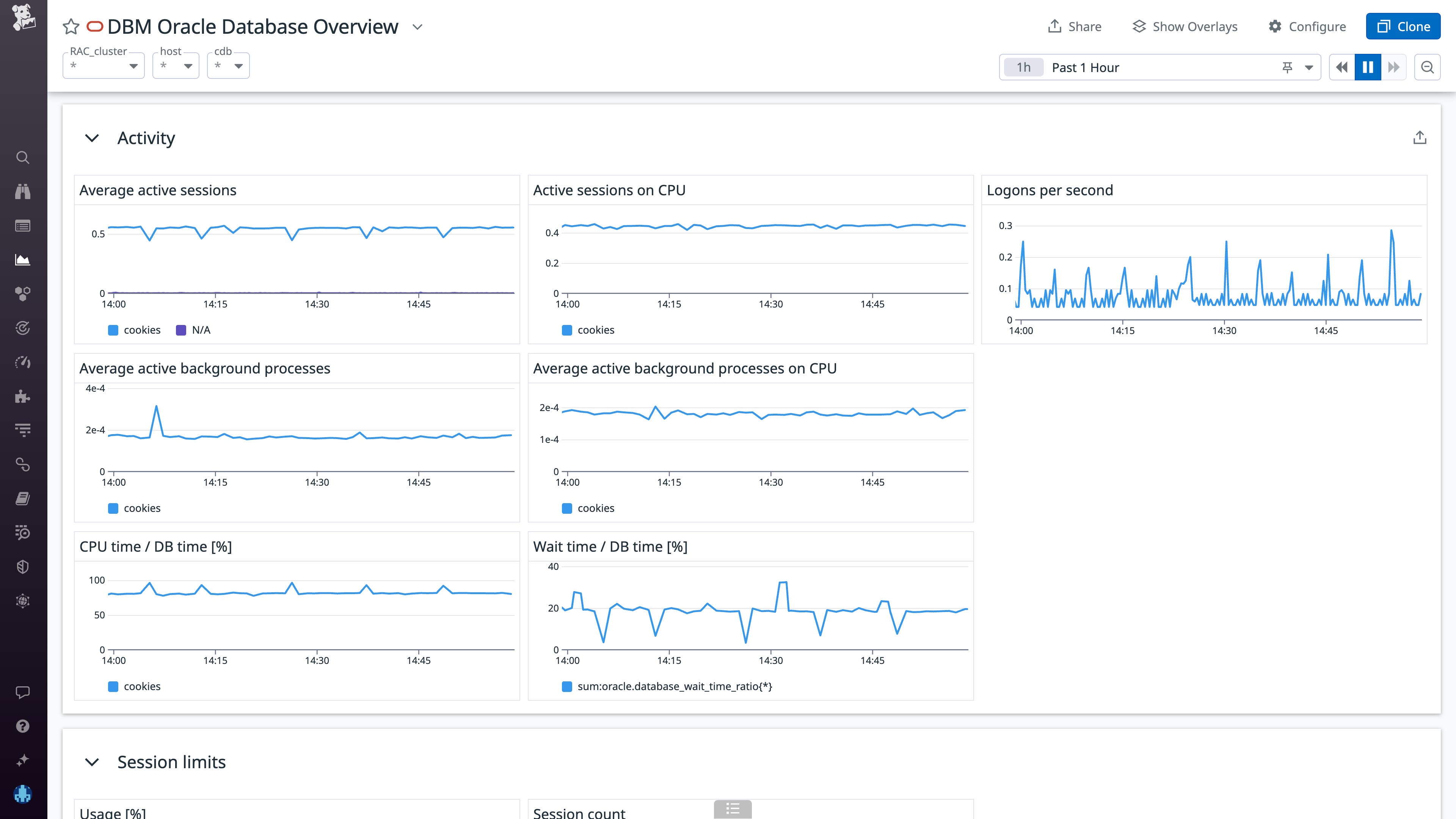This screenshot has height=819, width=1456.
Task: Open the search icon in the sidebar
Action: 23,158
